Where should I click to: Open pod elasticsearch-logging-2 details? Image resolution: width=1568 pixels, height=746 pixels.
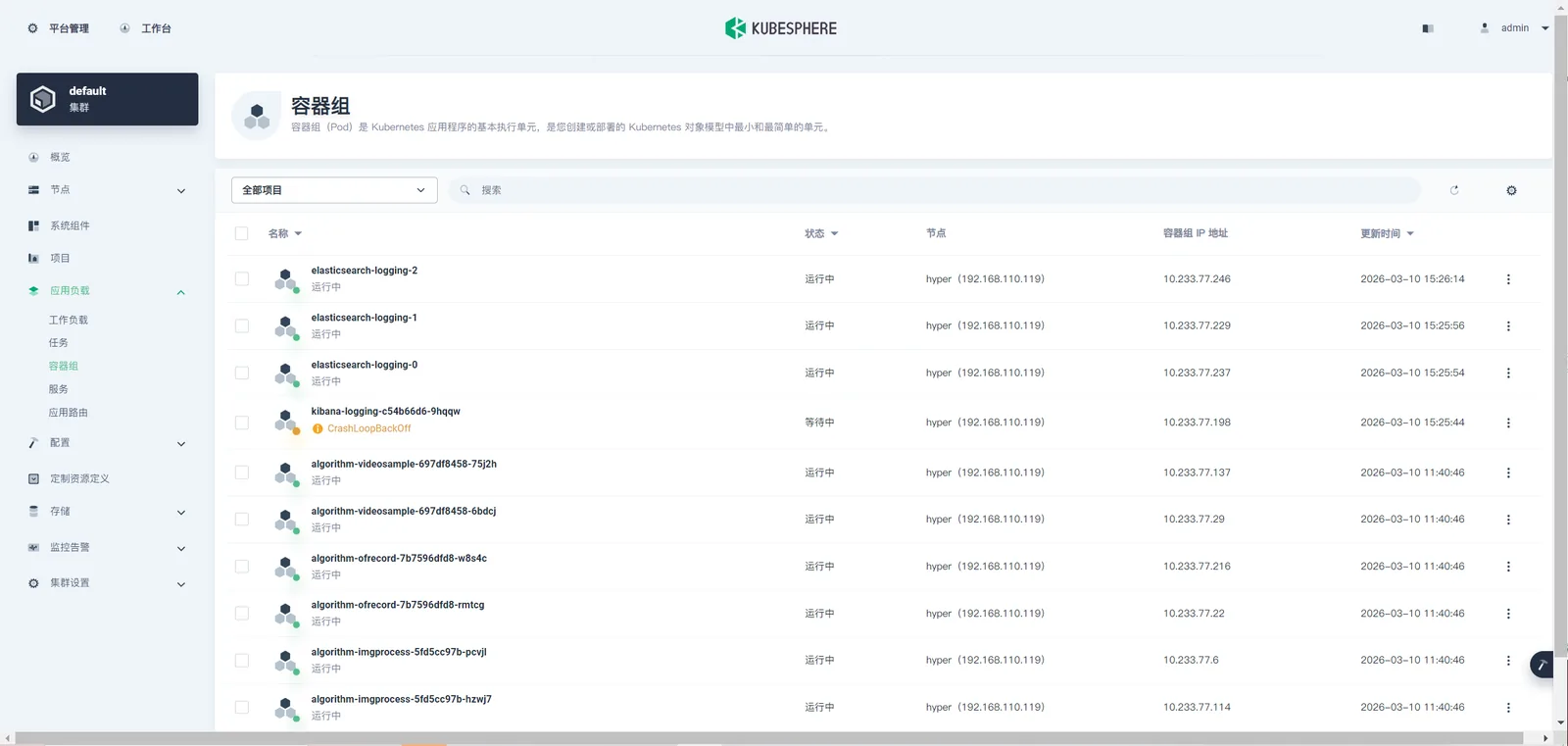[365, 271]
